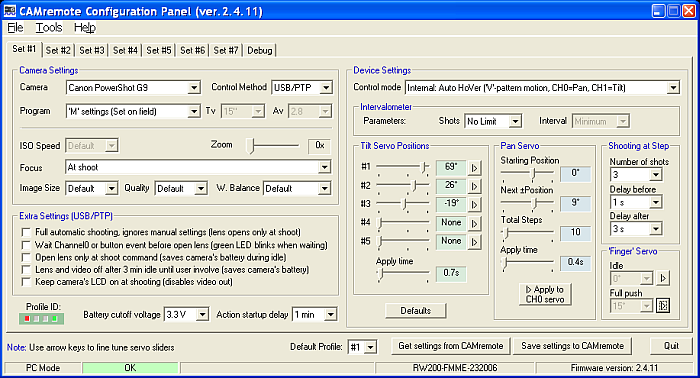Click the green OK status bar panel
Viewport: 700px width, 378px height.
pyautogui.click(x=130, y=368)
